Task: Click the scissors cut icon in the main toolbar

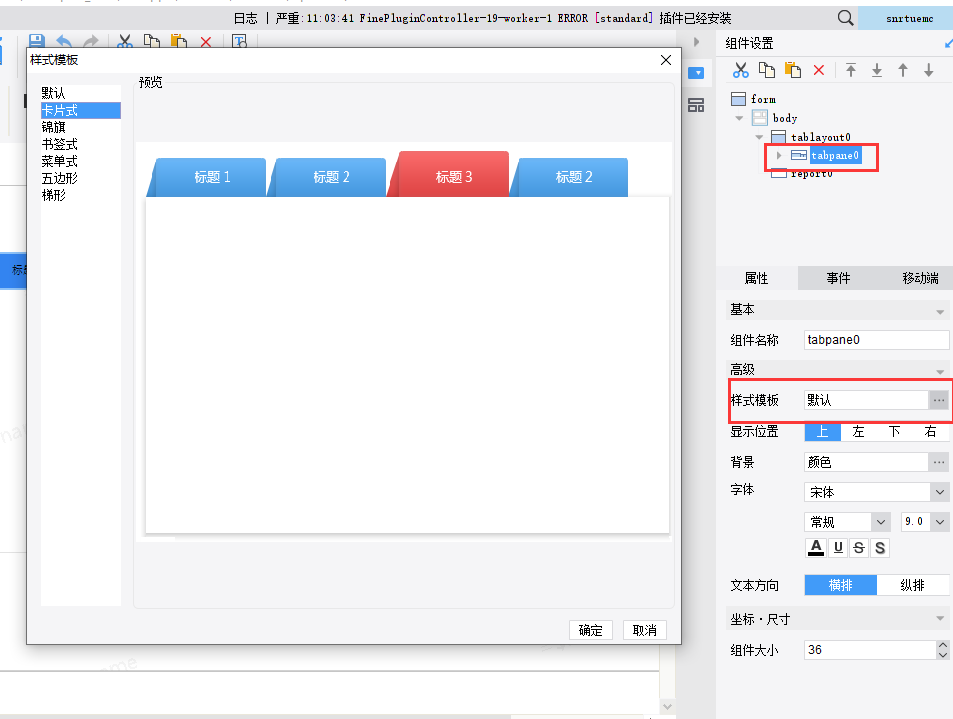Action: coord(125,41)
